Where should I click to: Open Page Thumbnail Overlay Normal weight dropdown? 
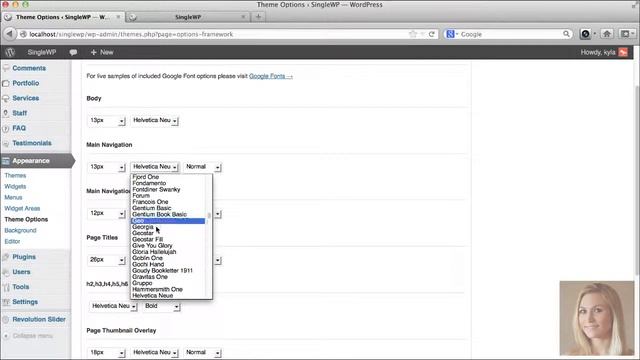[x=202, y=353]
